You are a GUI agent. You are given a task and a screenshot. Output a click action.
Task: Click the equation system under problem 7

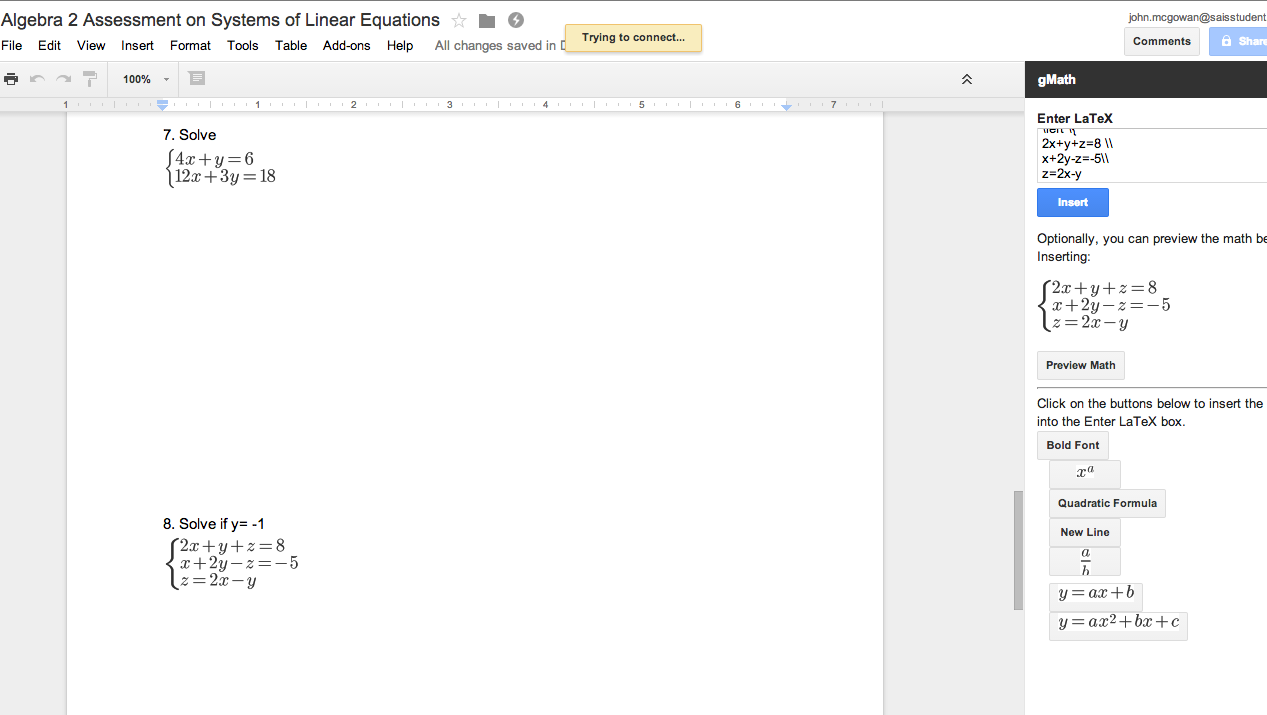(219, 167)
